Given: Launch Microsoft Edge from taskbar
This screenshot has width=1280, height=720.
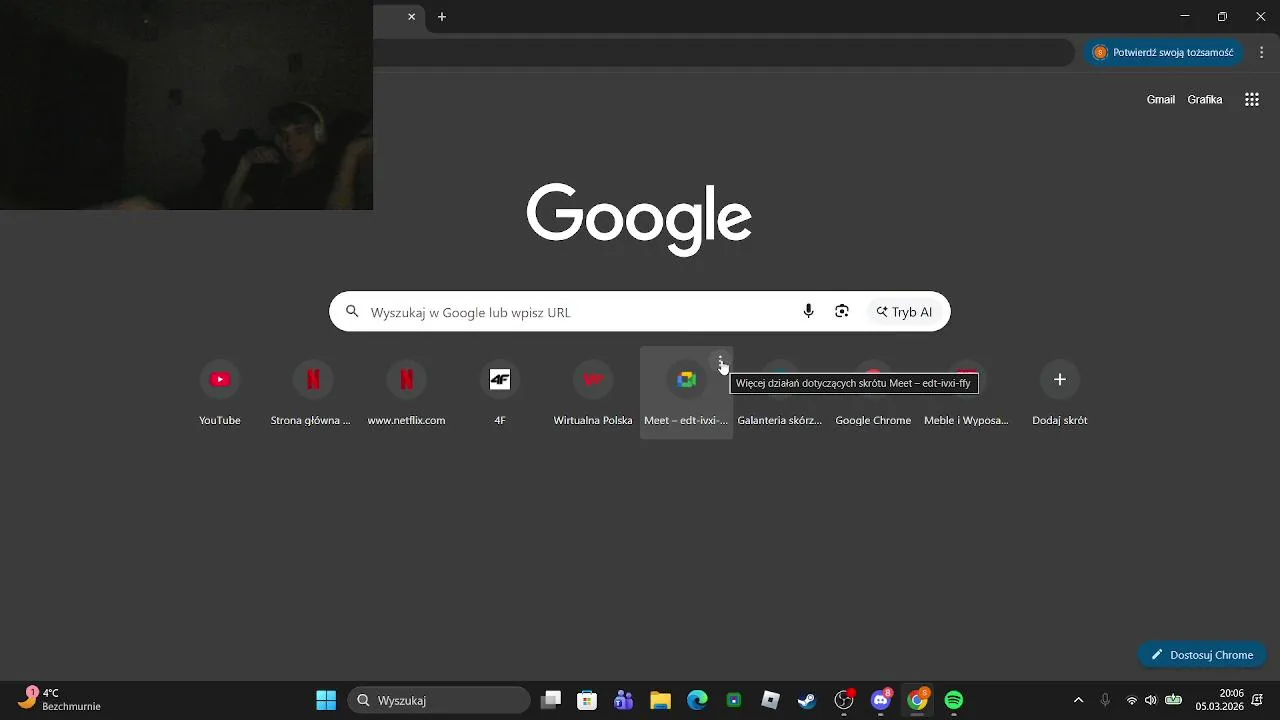Looking at the screenshot, I should pos(697,700).
